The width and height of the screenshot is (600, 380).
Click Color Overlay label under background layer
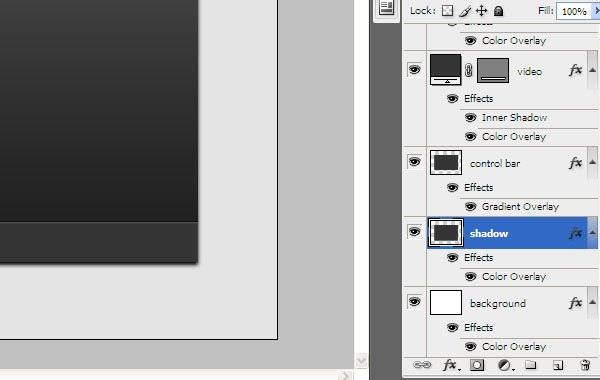tap(514, 346)
